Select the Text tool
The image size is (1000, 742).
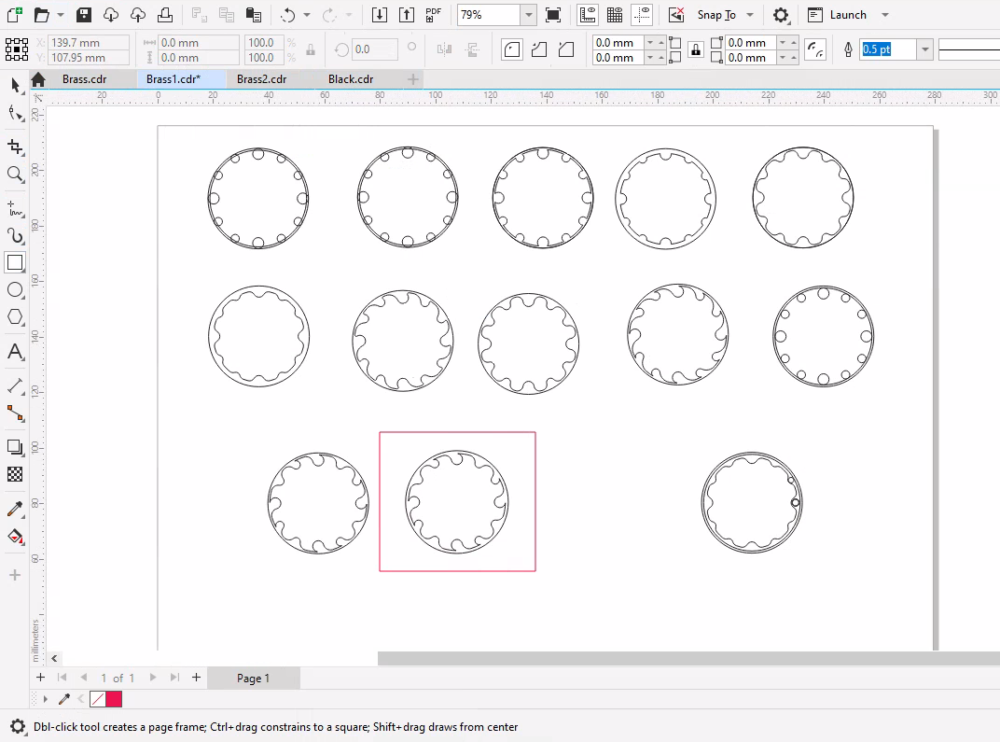tap(14, 351)
